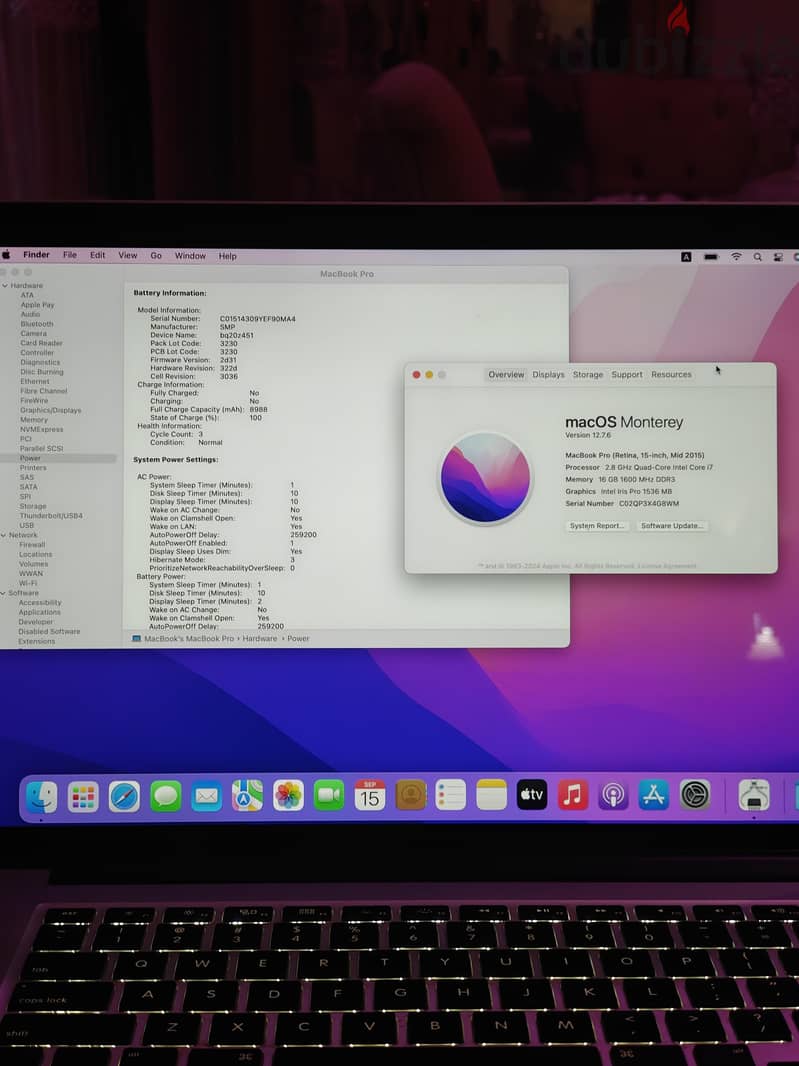Select Thunderbolt/USB4 in the sidebar
This screenshot has height=1066, width=799.
pyautogui.click(x=51, y=515)
